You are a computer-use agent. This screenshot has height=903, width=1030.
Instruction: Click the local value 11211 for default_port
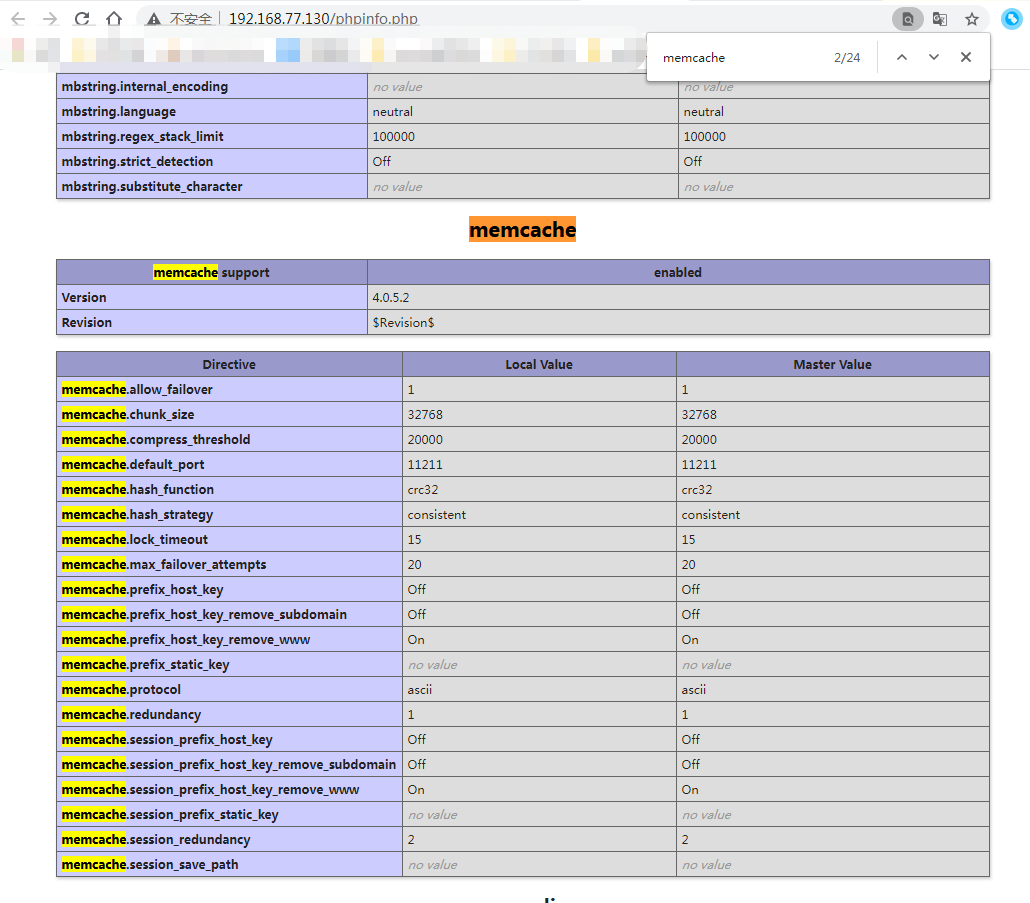click(425, 464)
